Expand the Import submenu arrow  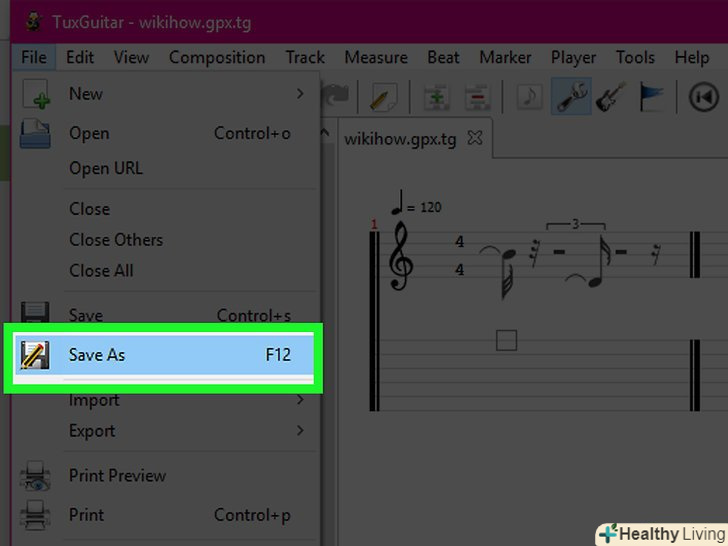point(300,399)
